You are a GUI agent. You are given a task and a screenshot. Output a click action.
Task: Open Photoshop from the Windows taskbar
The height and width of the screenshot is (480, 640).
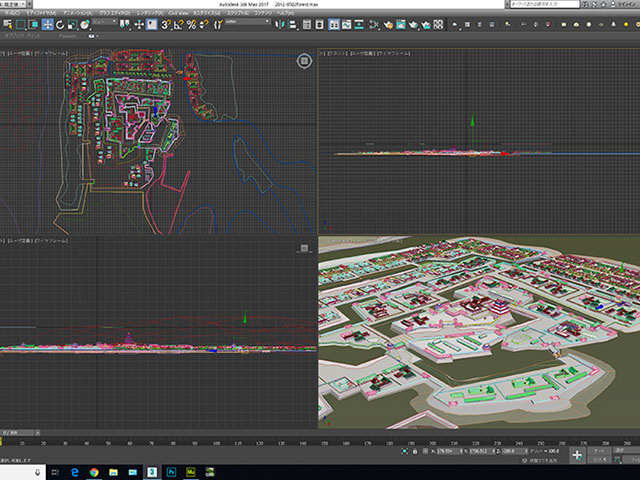pyautogui.click(x=173, y=471)
